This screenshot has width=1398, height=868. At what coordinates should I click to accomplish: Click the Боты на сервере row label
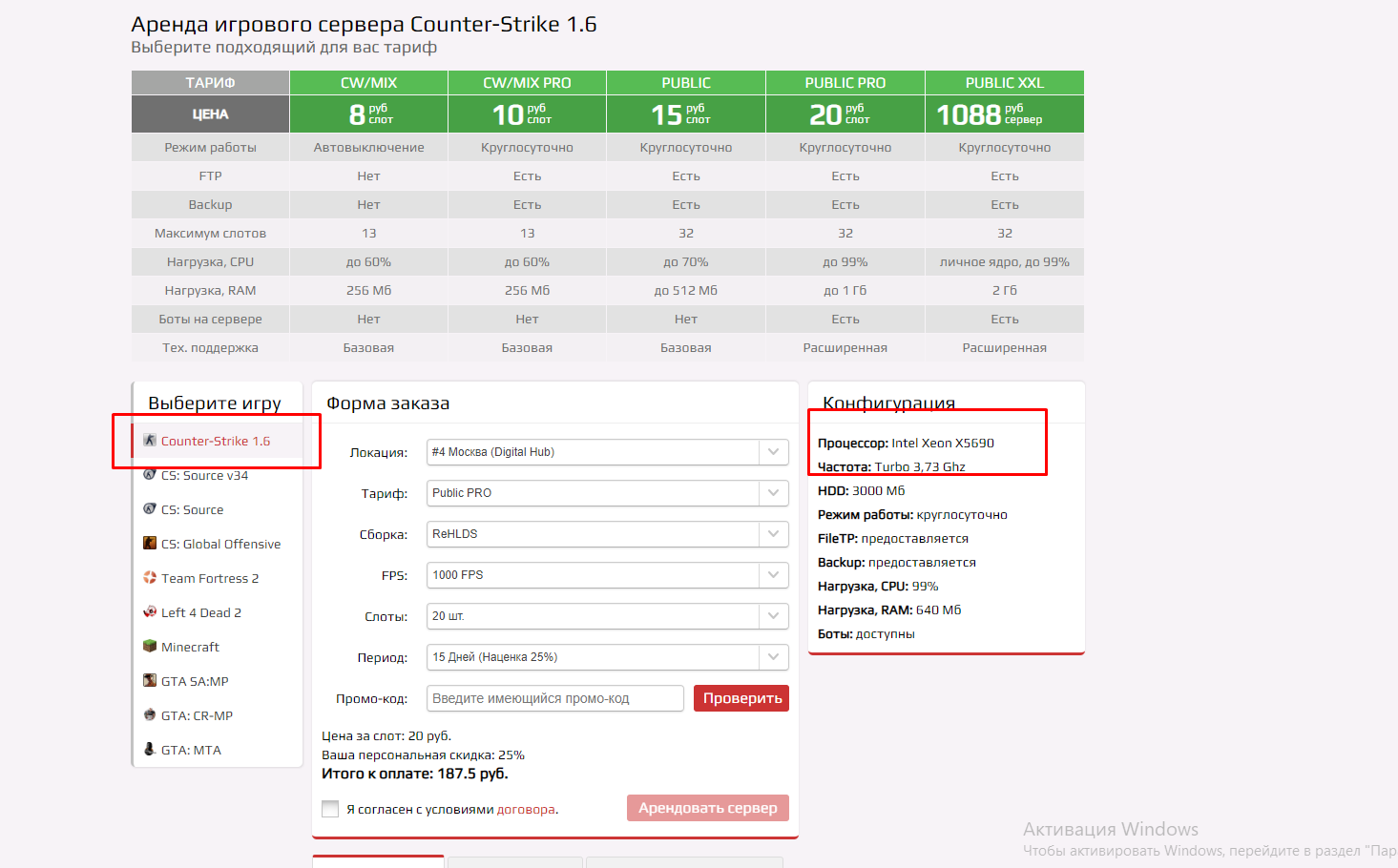point(210,320)
